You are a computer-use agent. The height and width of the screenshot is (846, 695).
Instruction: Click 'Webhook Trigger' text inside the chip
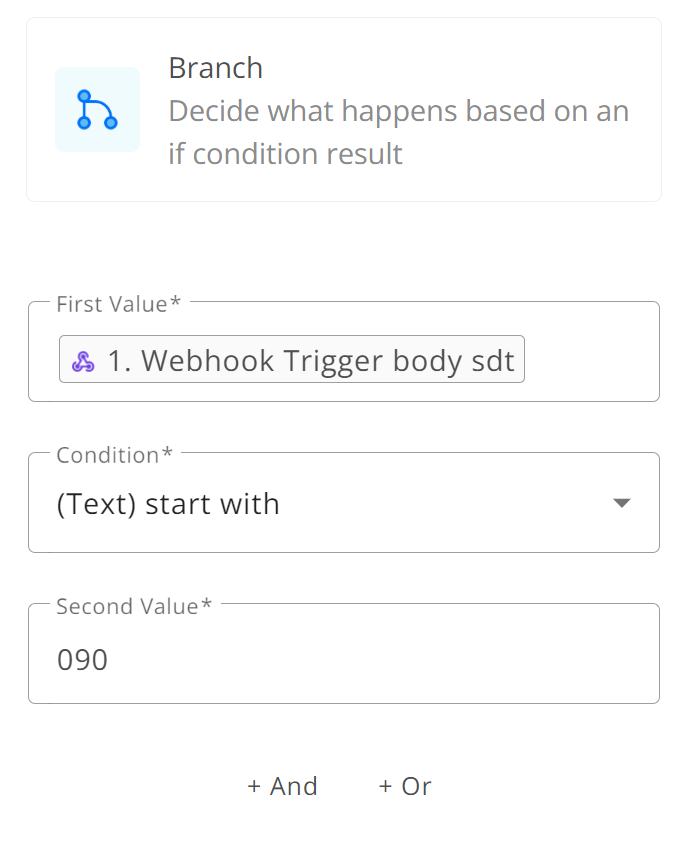click(262, 360)
